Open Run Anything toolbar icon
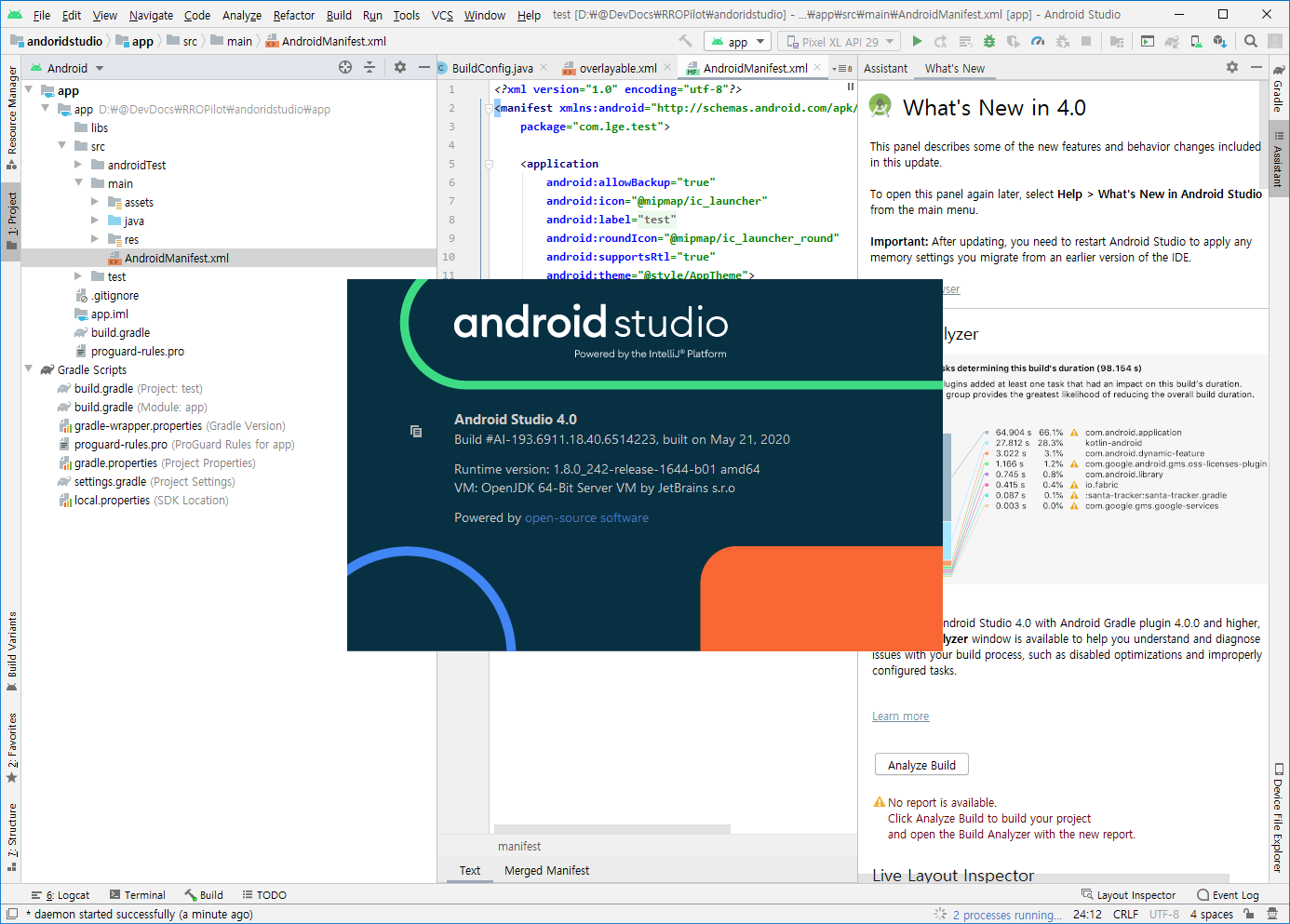 tap(1148, 41)
